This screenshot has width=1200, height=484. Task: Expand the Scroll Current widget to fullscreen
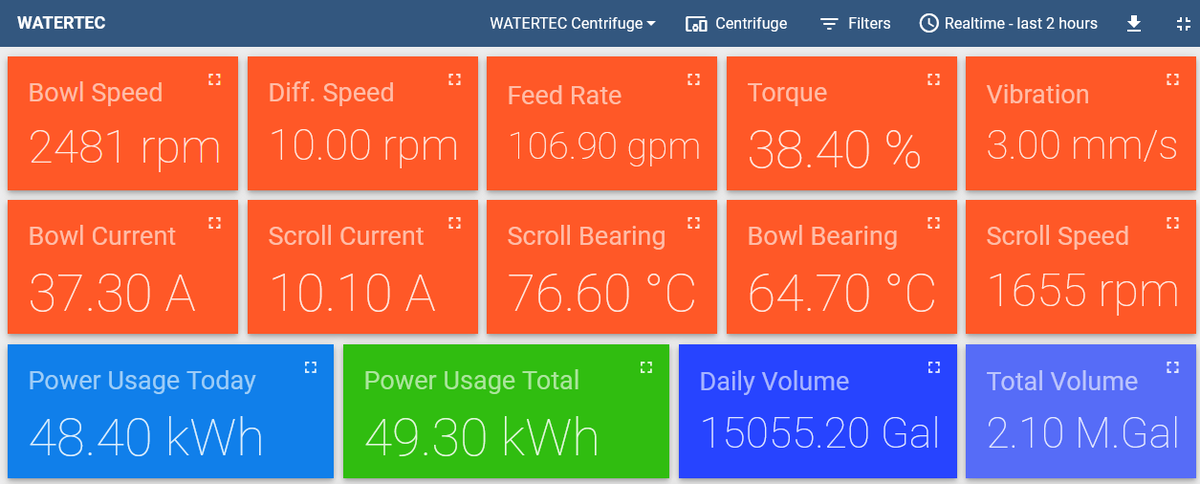(454, 222)
